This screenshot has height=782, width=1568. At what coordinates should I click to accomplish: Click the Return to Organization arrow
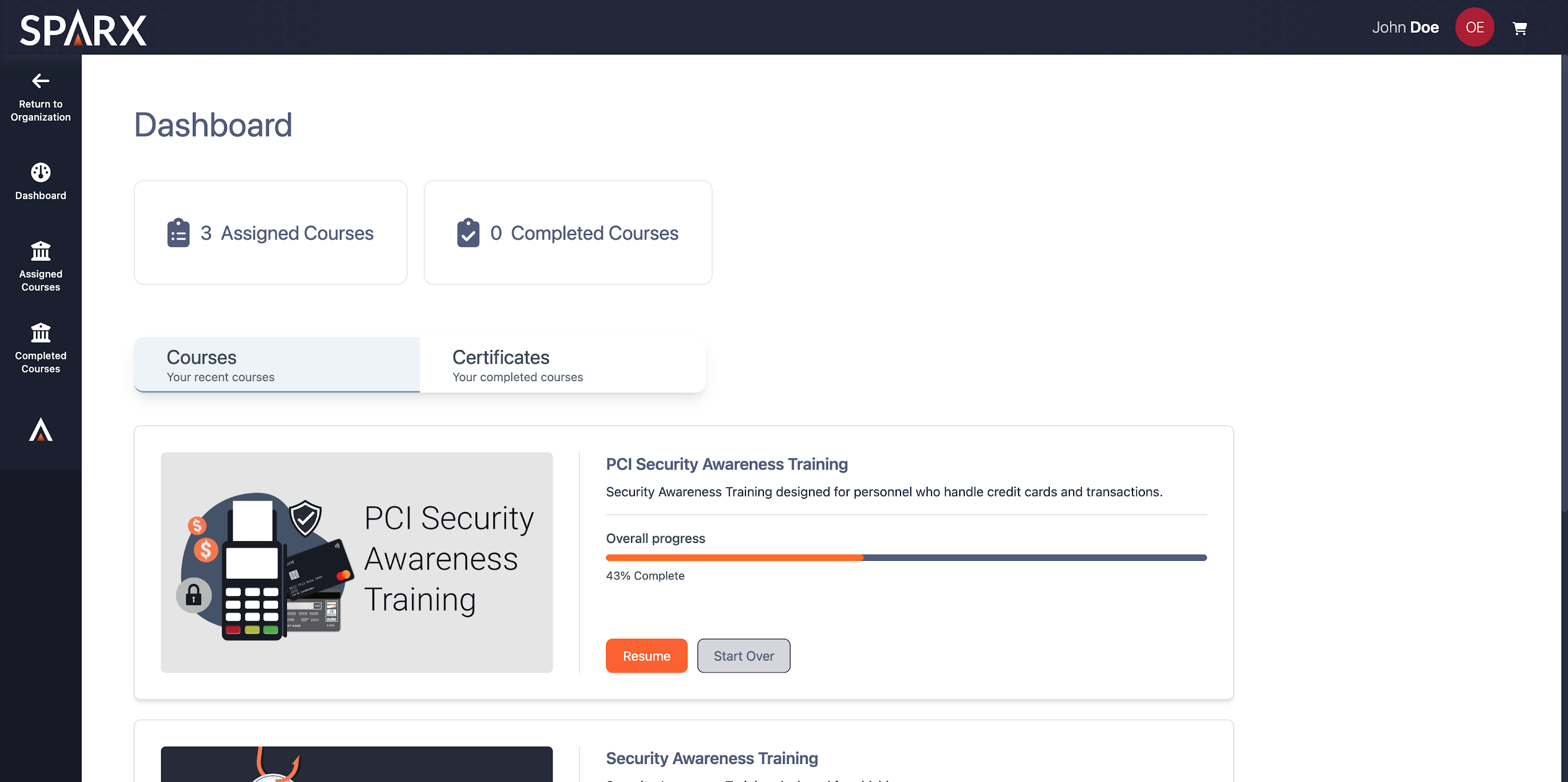[40, 81]
